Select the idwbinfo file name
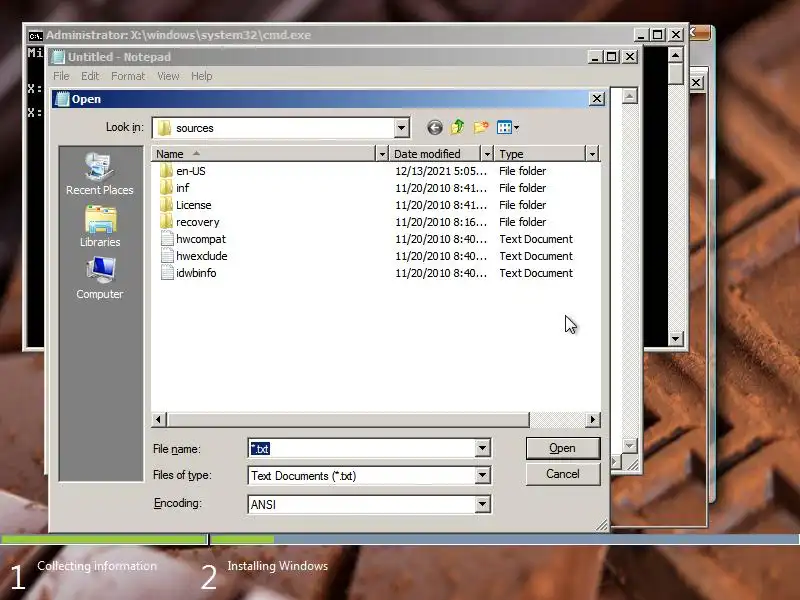This screenshot has height=600, width=800. [x=196, y=273]
